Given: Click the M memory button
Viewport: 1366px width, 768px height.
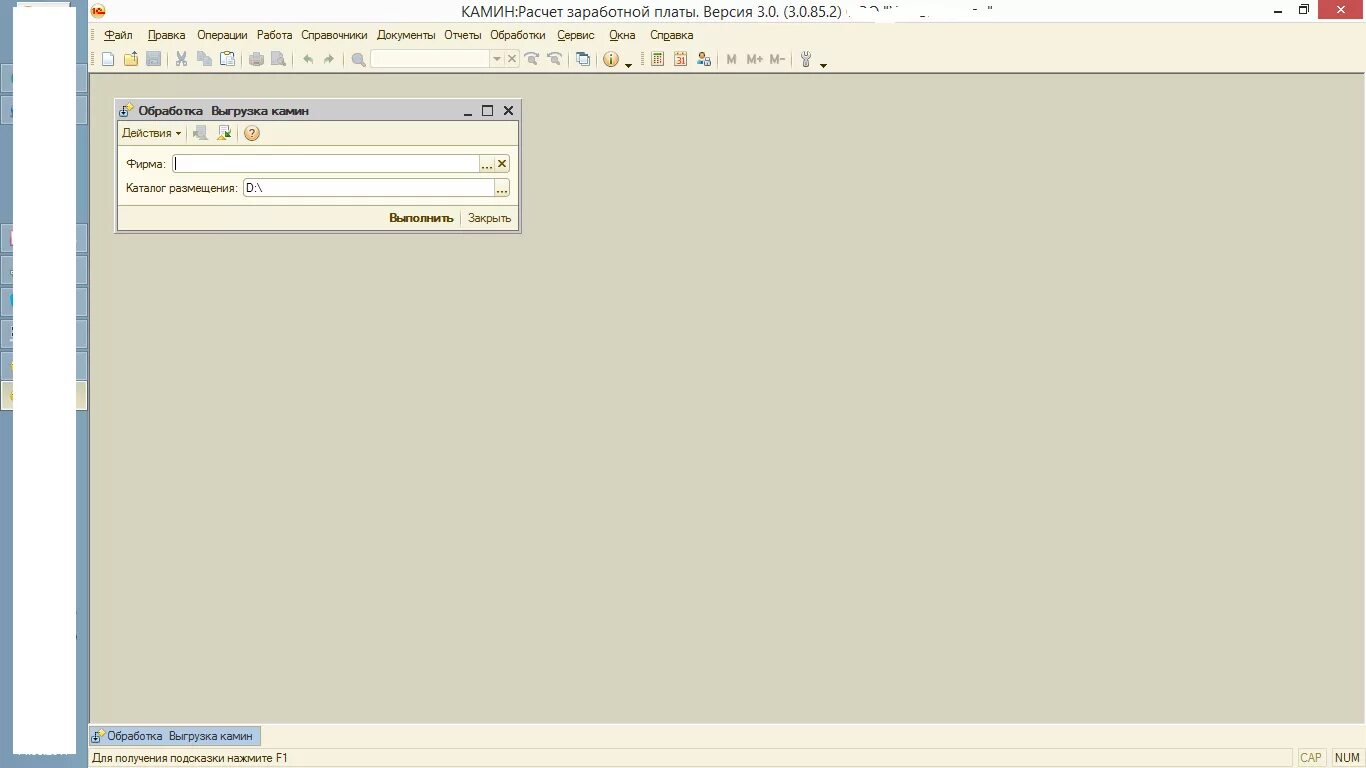Looking at the screenshot, I should 731,59.
